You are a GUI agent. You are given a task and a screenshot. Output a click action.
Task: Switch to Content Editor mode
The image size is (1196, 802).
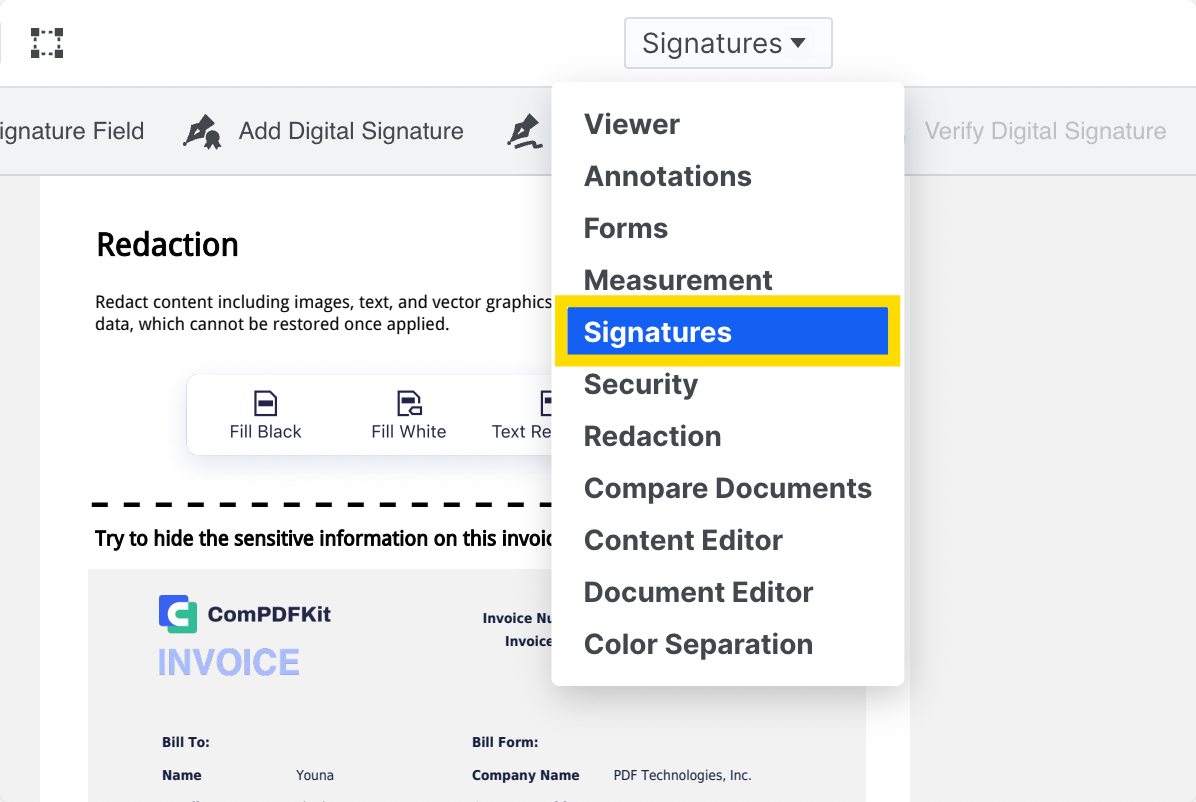tap(683, 540)
